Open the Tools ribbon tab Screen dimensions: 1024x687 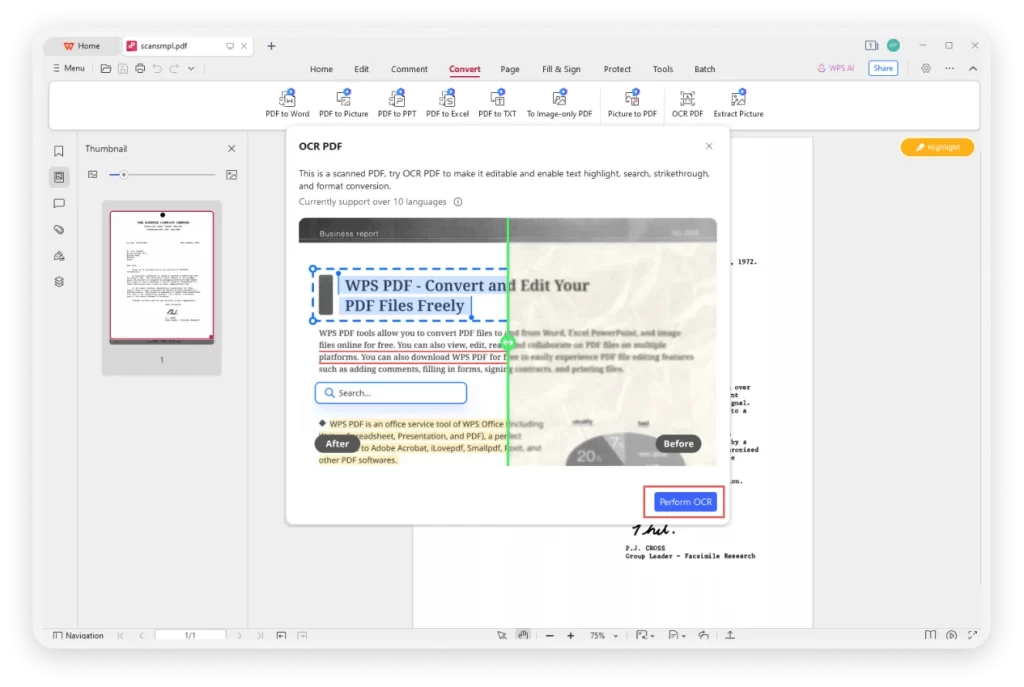[663, 69]
